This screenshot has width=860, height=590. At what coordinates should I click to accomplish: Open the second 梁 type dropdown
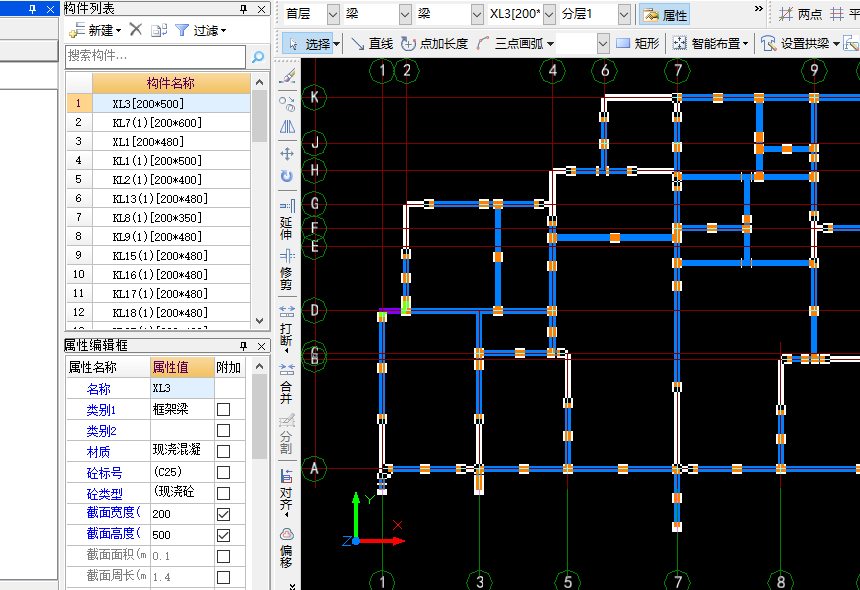click(477, 14)
